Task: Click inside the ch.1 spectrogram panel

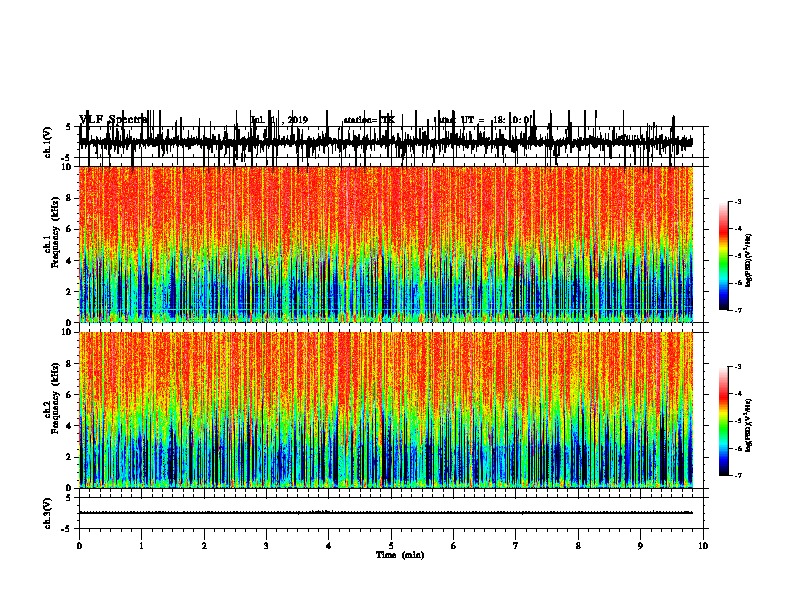Action: point(386,244)
